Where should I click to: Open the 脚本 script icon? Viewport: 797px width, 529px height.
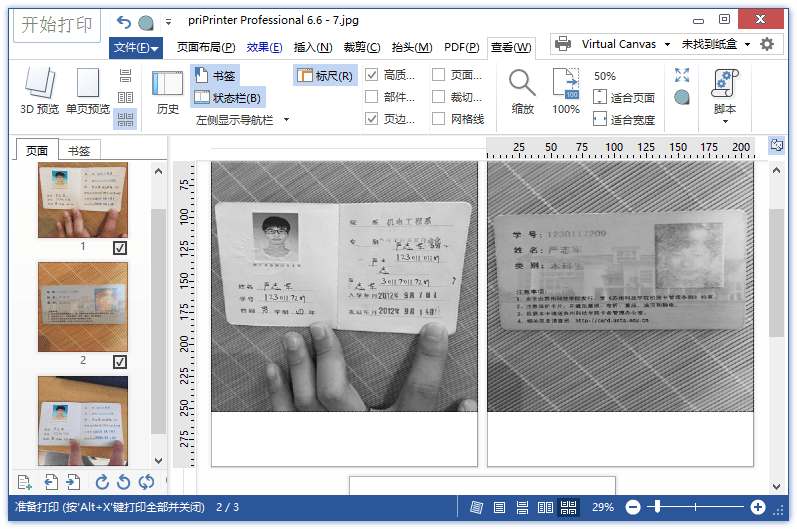click(x=724, y=91)
